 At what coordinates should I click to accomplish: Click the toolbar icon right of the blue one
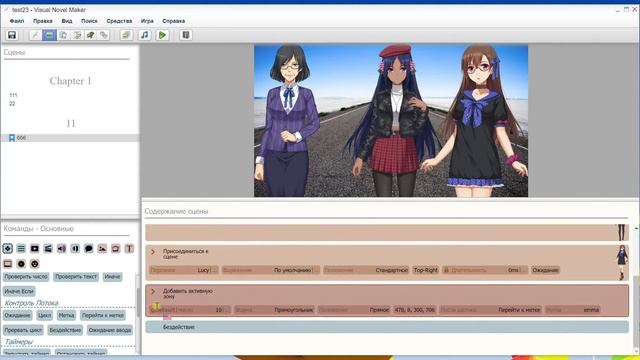tap(63, 35)
